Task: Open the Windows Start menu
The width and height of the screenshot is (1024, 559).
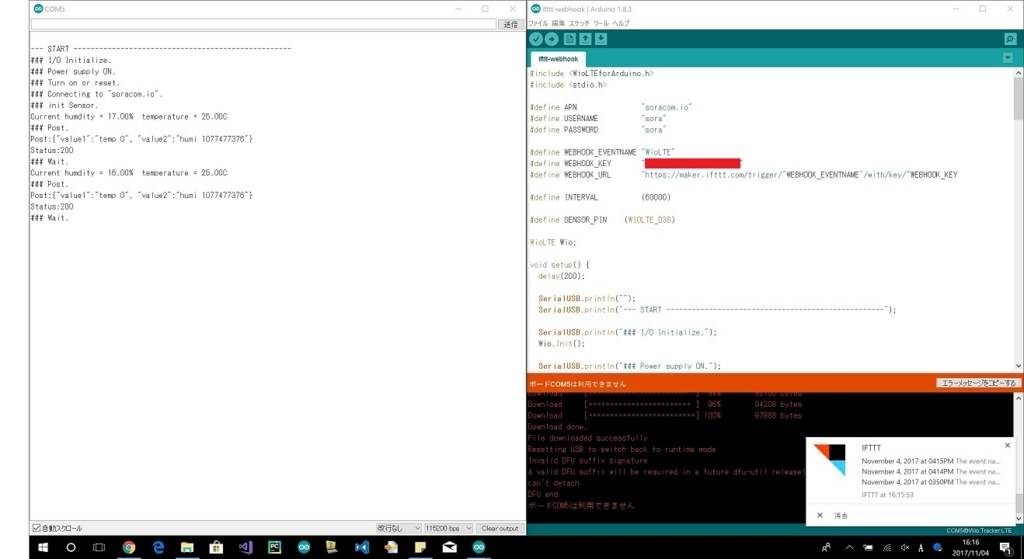Action: click(43, 547)
